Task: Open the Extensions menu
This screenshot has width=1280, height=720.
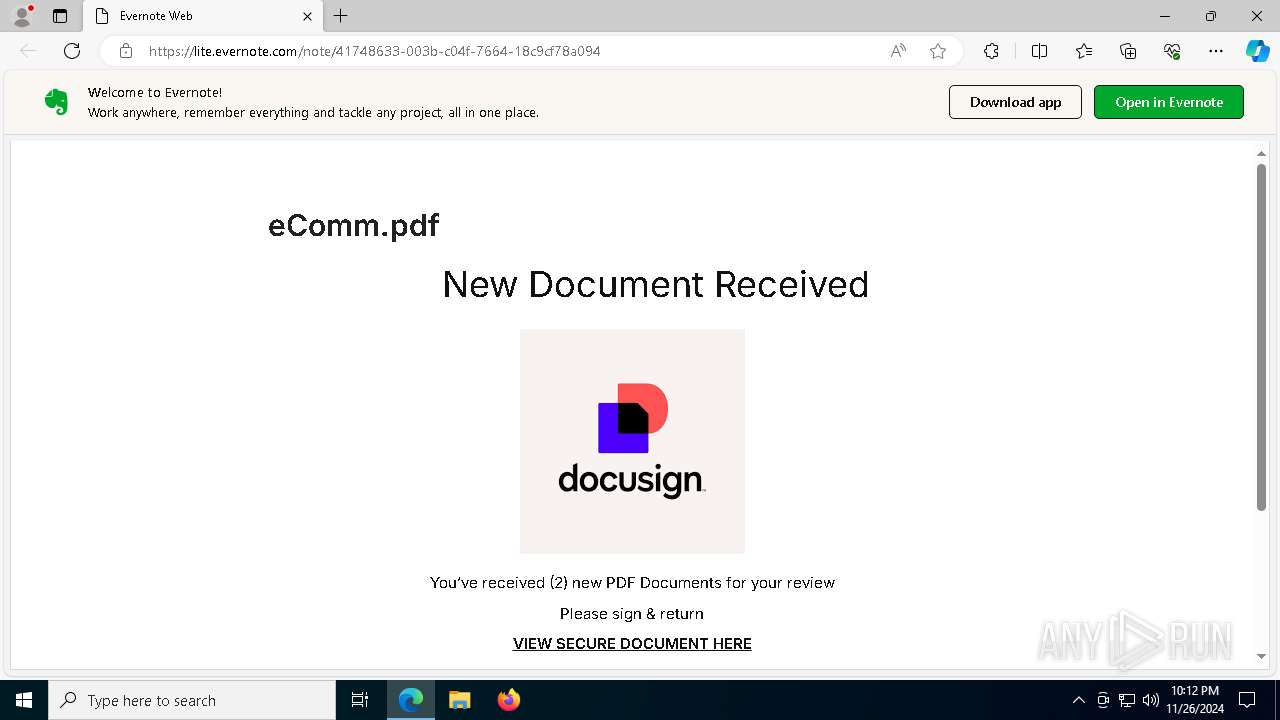Action: pyautogui.click(x=991, y=51)
